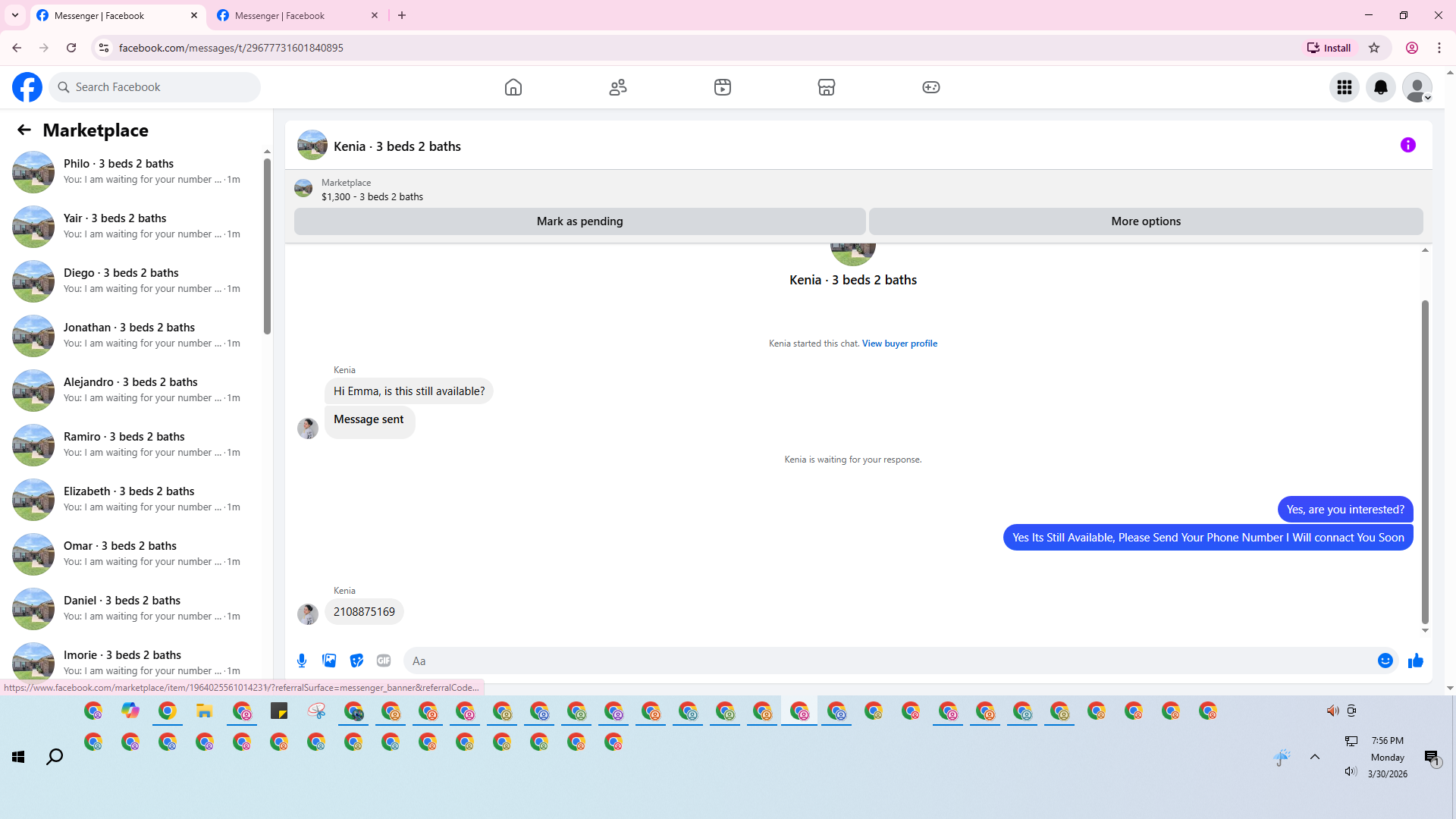Open the sticker picker icon

[x=356, y=661]
